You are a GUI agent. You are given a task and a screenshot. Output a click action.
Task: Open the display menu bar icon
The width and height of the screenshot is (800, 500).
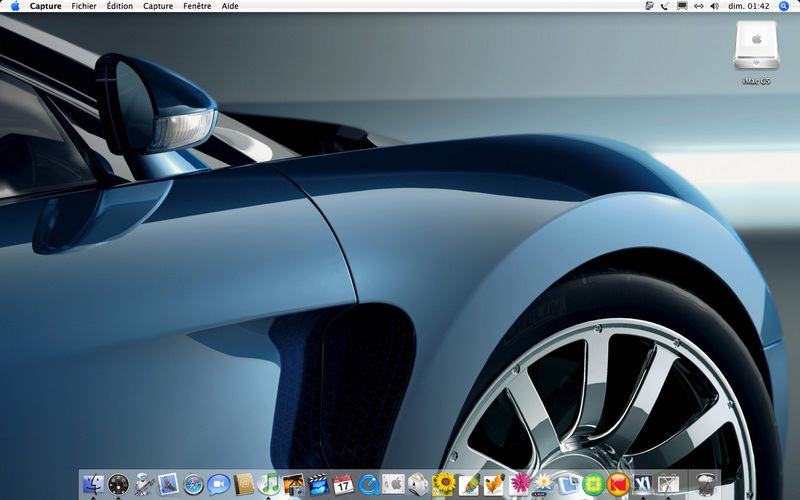pyautogui.click(x=682, y=6)
